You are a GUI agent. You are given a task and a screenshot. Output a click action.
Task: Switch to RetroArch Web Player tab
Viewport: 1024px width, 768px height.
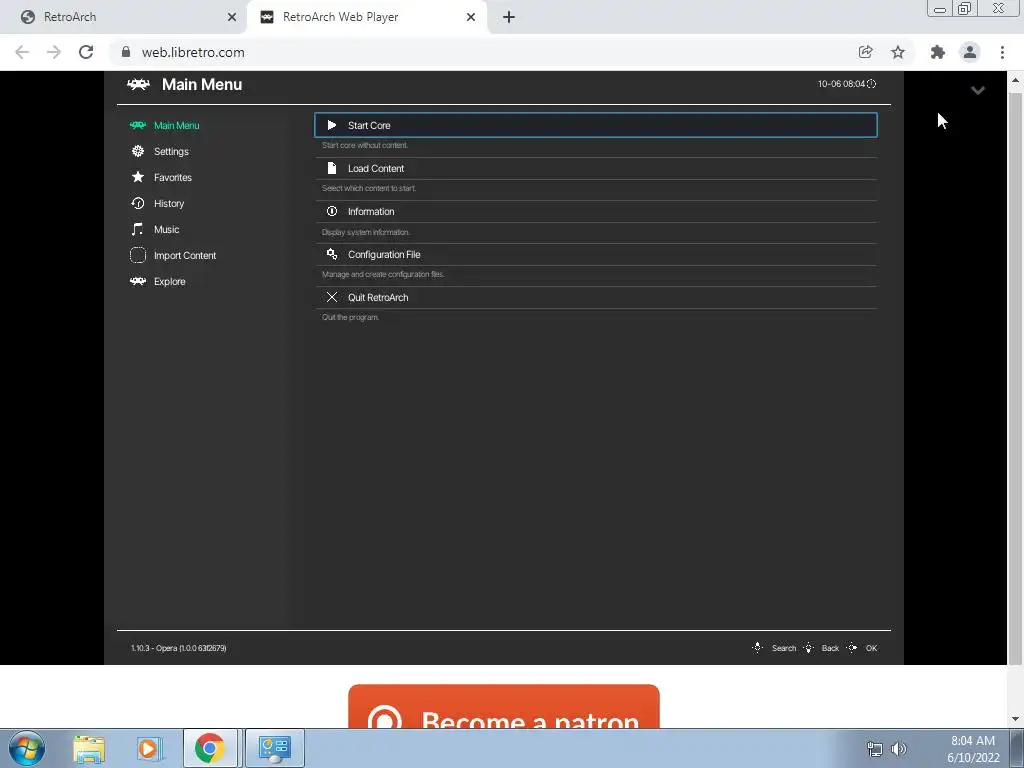click(x=366, y=17)
